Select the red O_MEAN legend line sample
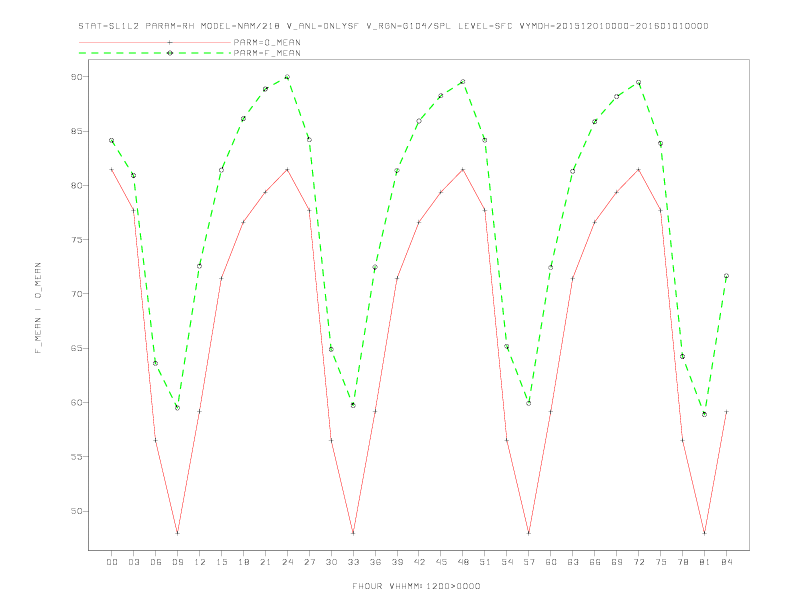The height and width of the screenshot is (612, 792). click(155, 42)
